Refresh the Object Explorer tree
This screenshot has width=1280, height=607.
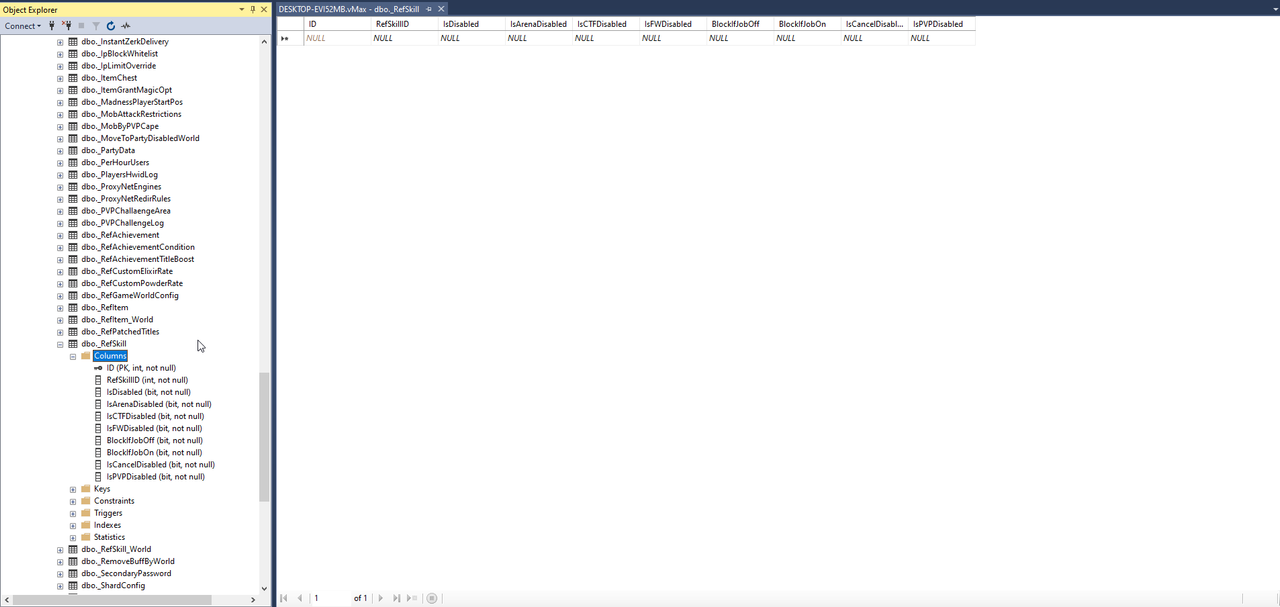pyautogui.click(x=111, y=26)
